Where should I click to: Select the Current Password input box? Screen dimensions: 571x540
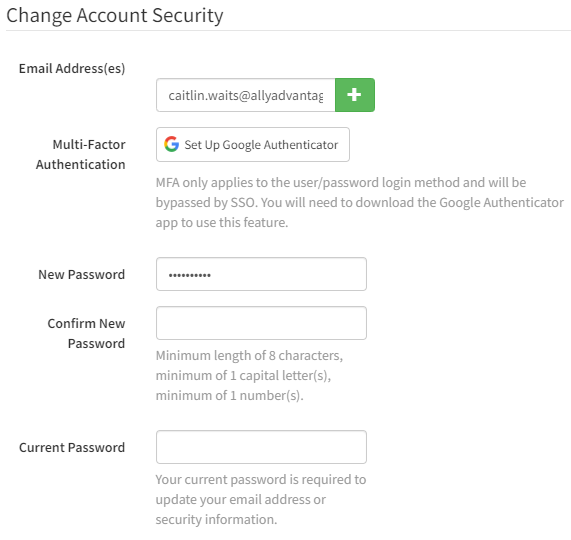[x=261, y=447]
